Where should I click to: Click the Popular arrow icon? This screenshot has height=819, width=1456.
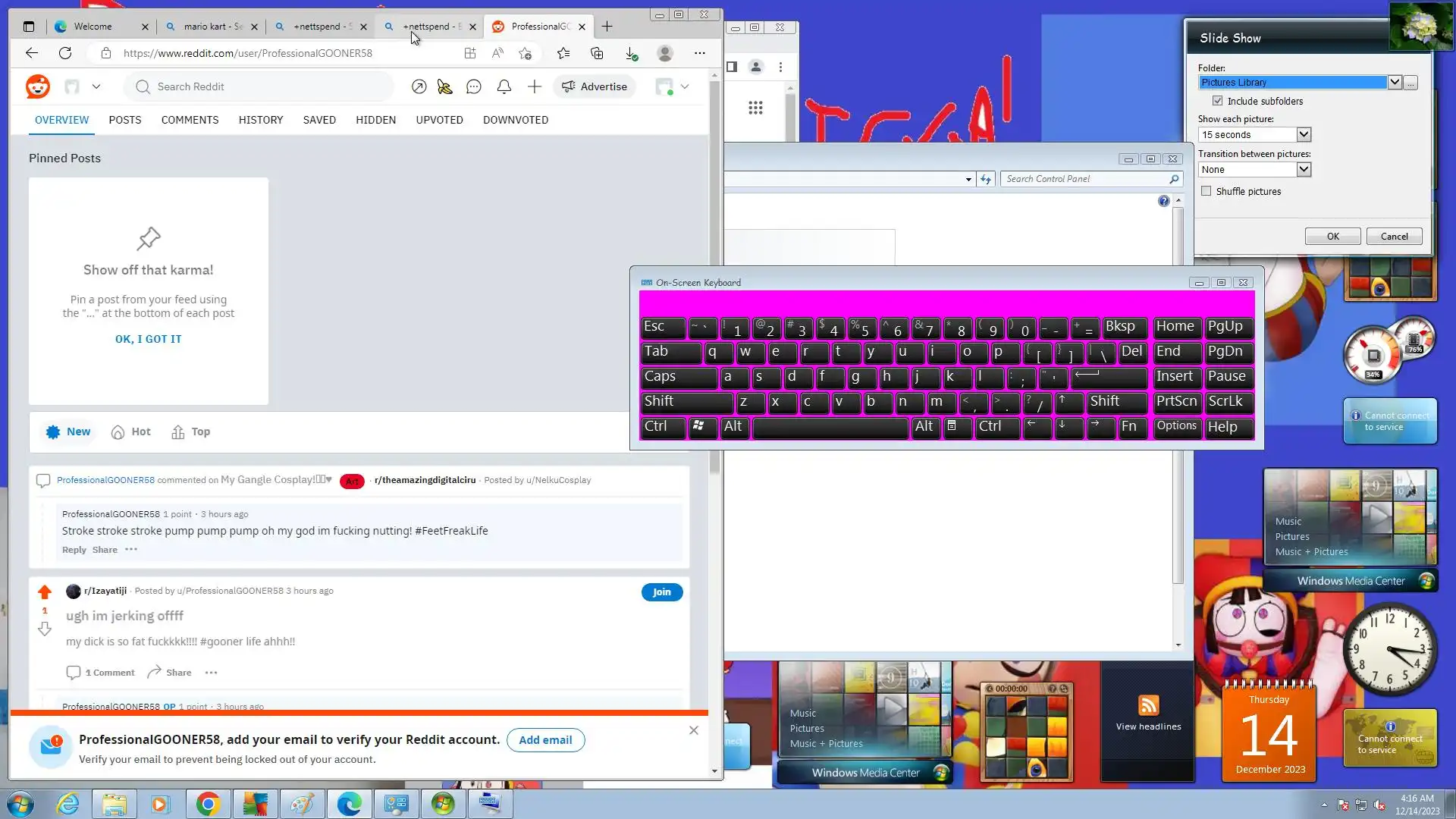coord(419,86)
